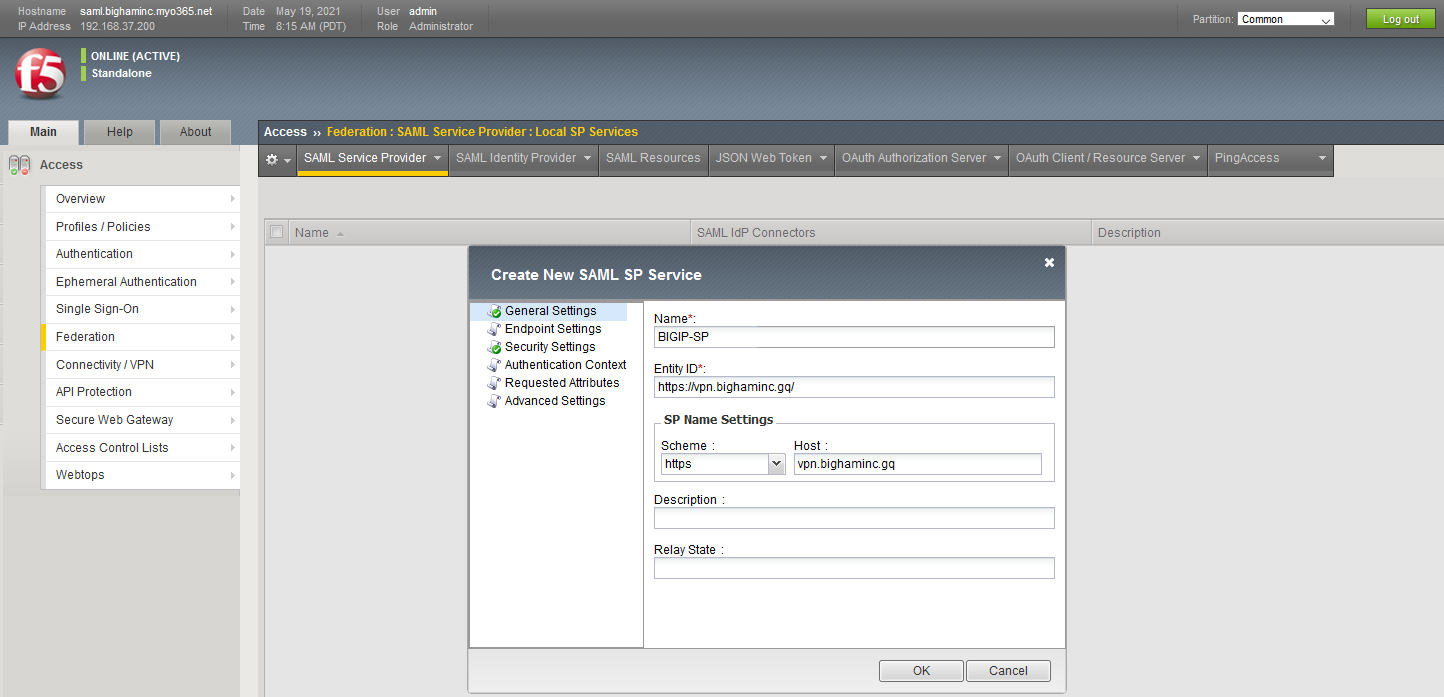Click the Standalone status text
The height and width of the screenshot is (697, 1444).
pos(122,74)
